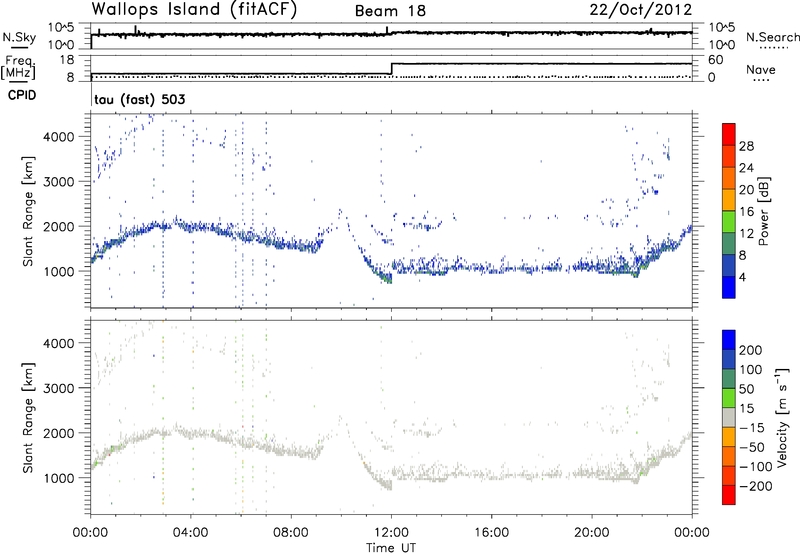Viewport: 800px width, 554px height.
Task: Click the "-100" label on Velocity colorbar
Action: coord(756,466)
